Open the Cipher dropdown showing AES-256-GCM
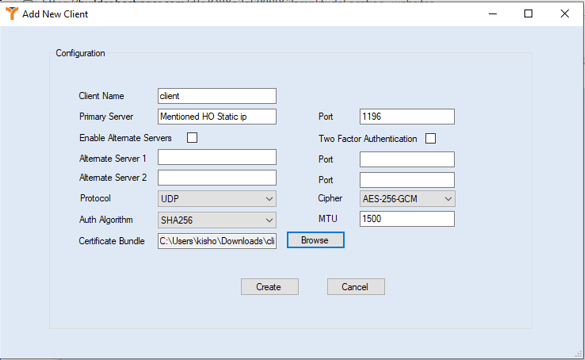The height and width of the screenshot is (360, 585). (407, 199)
